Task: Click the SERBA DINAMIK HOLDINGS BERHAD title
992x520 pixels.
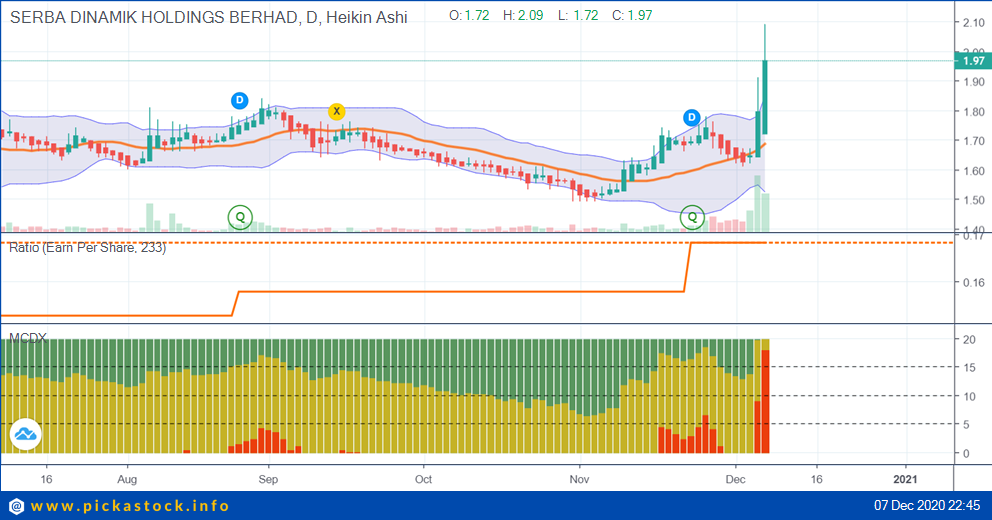Action: (150, 17)
